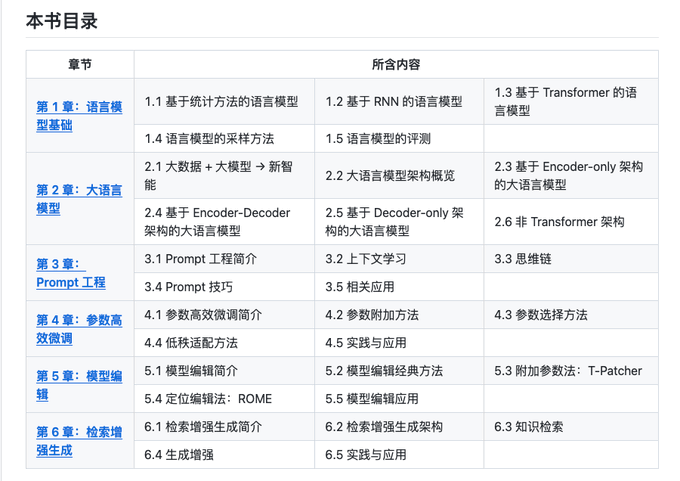
Task: Select cell 2.3 基于 Encoder-only 架构的大语言模型
Action: coord(571,176)
